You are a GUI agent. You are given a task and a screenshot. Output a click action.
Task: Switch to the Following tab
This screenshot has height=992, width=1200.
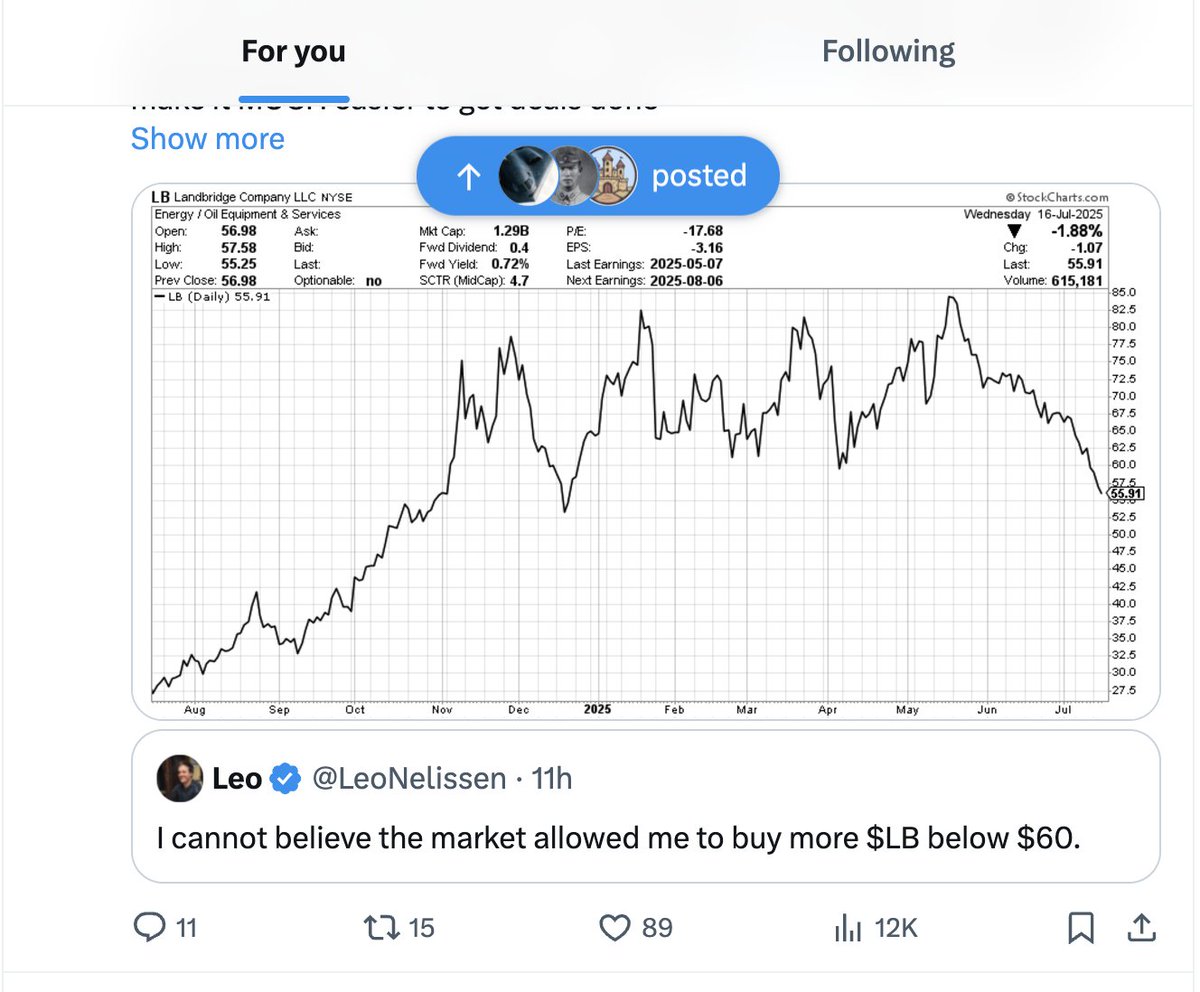pyautogui.click(x=888, y=51)
